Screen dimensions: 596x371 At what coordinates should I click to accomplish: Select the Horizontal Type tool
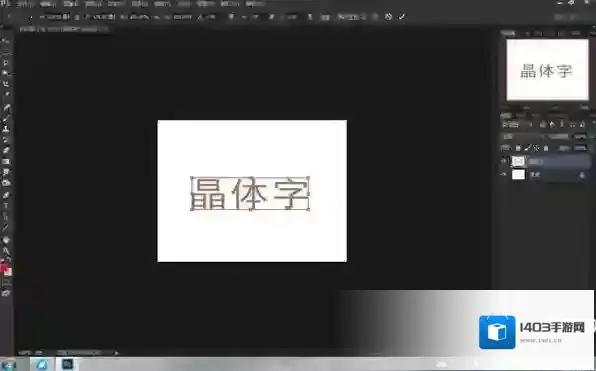(6, 206)
